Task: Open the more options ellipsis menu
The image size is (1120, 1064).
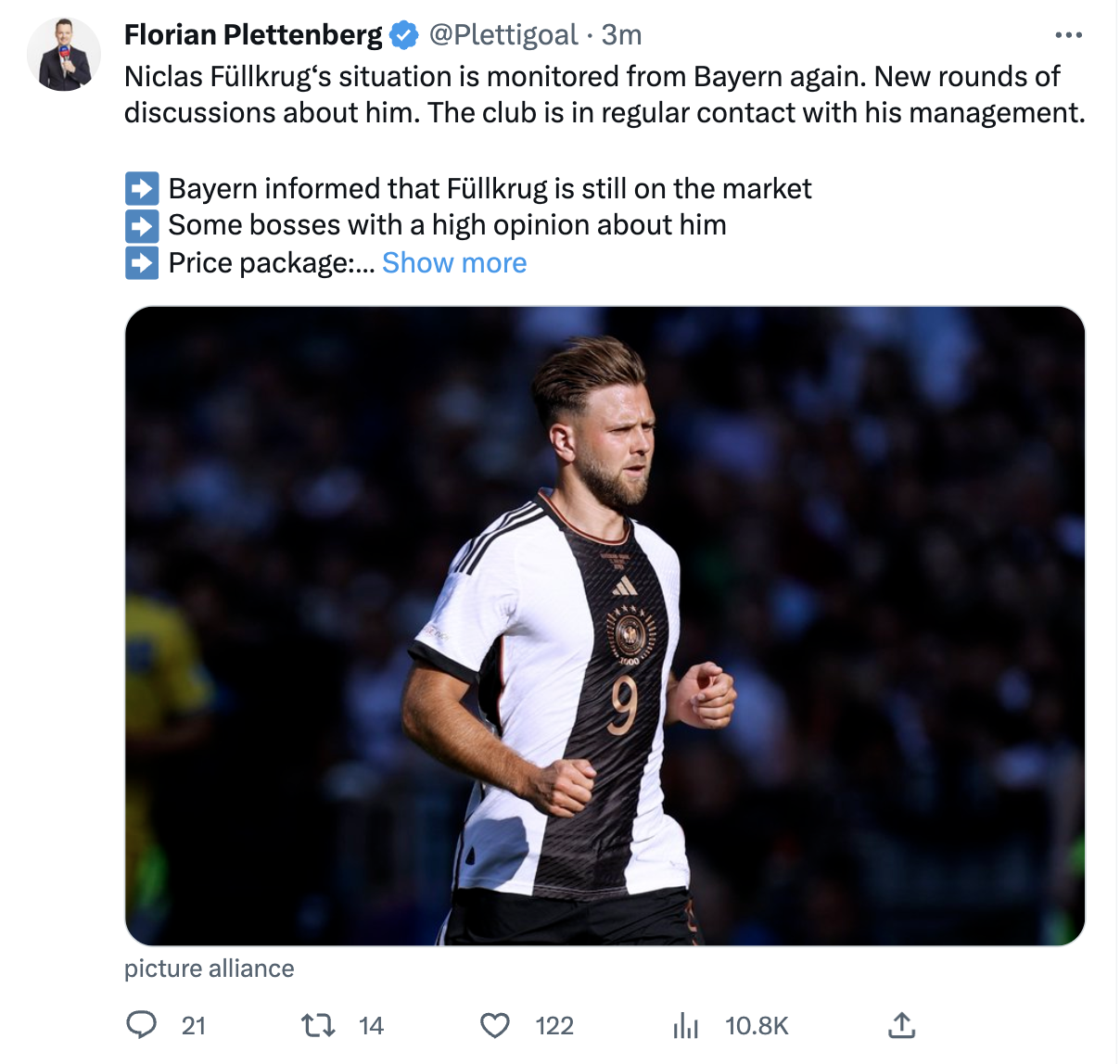Action: tap(1068, 35)
